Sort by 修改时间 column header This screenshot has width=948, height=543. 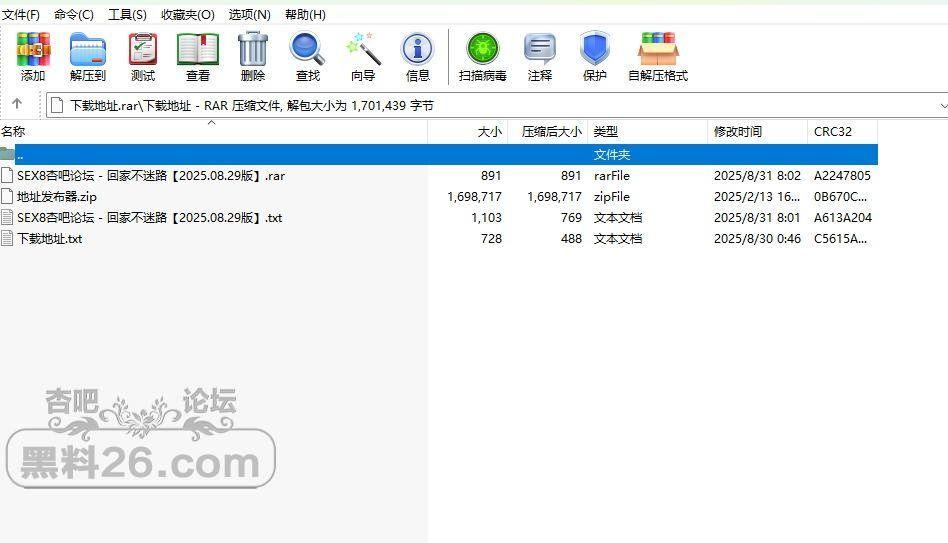[738, 131]
